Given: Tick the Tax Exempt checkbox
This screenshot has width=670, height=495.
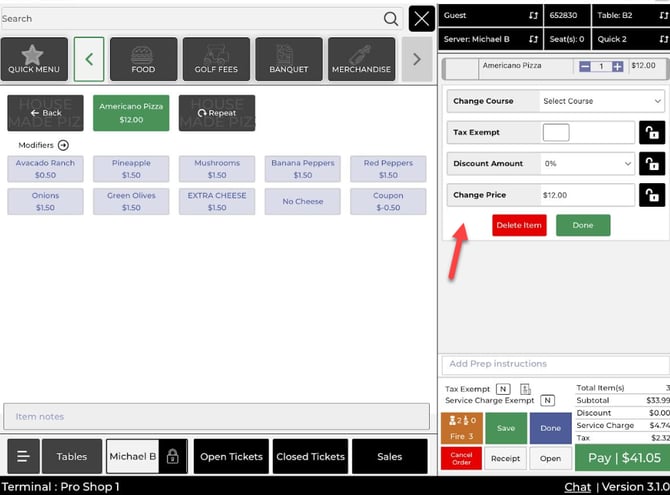Looking at the screenshot, I should pos(555,133).
